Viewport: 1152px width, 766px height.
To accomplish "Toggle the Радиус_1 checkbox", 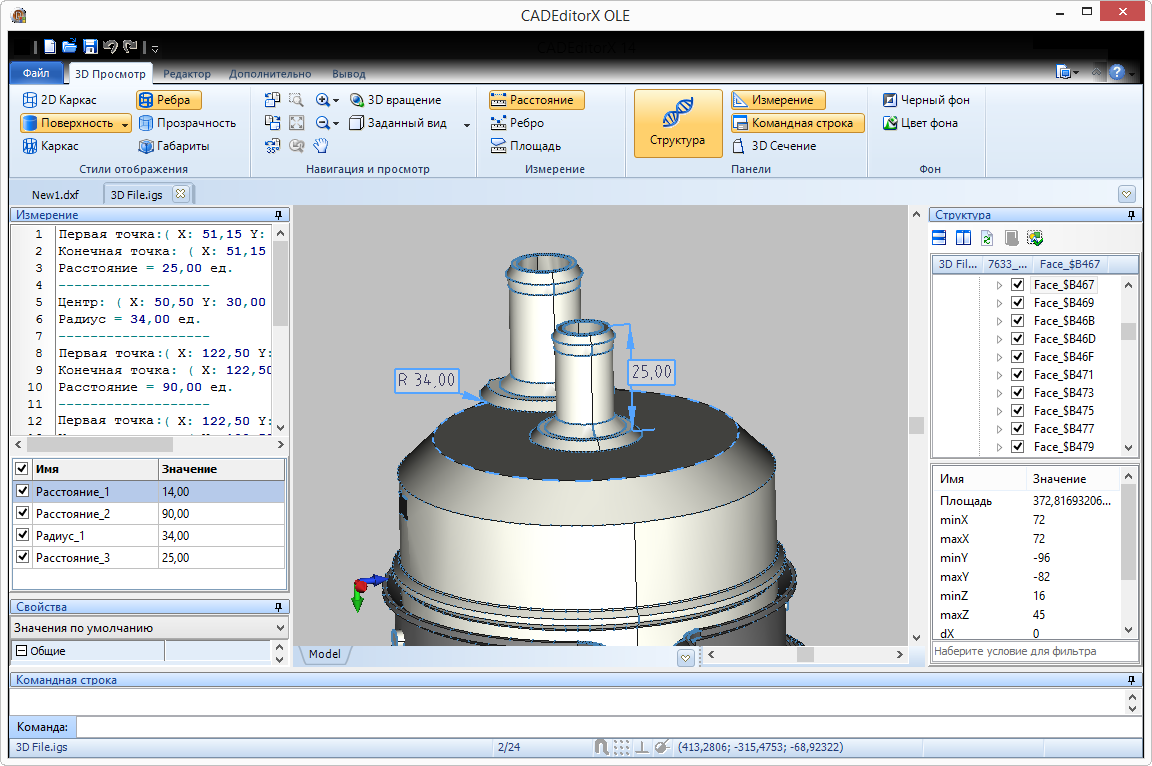I will point(22,536).
